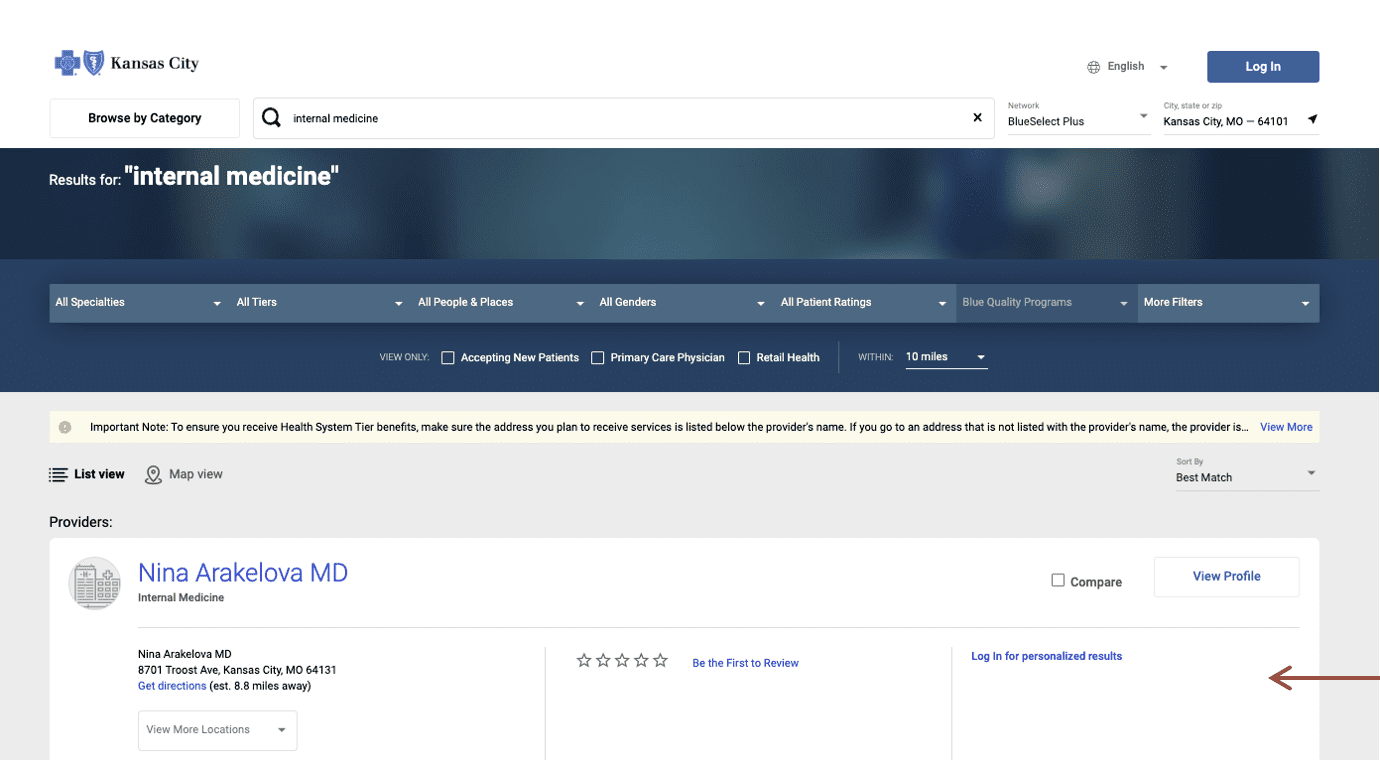Screen dimensions: 1380x760
Task: Rate using the five-star rating control
Action: point(622,661)
